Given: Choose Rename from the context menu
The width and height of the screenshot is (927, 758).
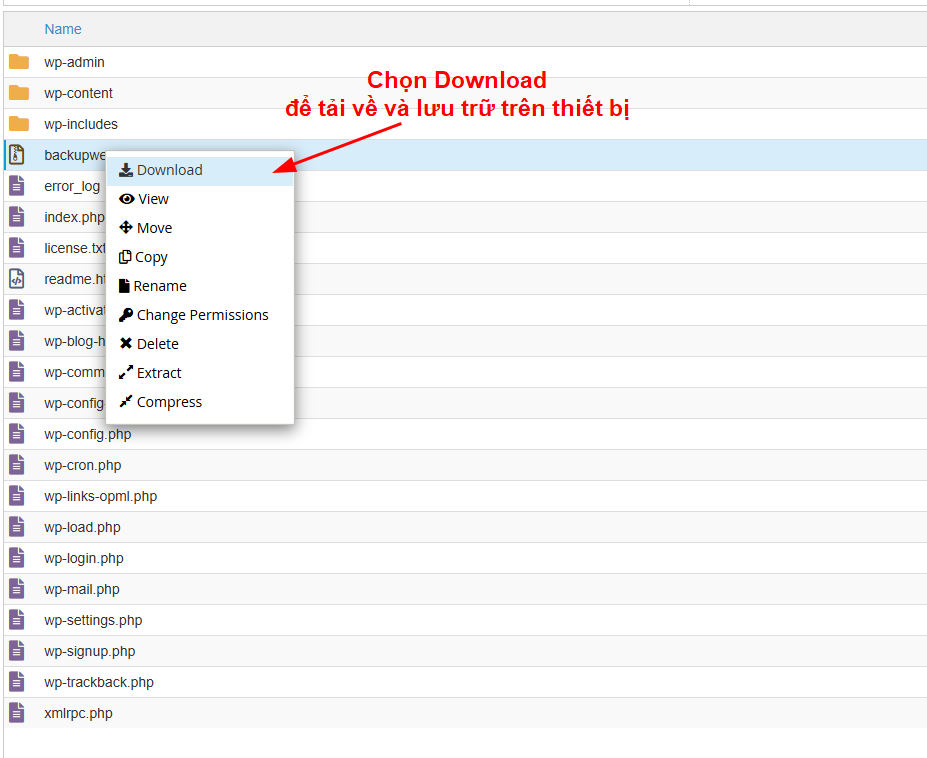Looking at the screenshot, I should tap(200, 286).
